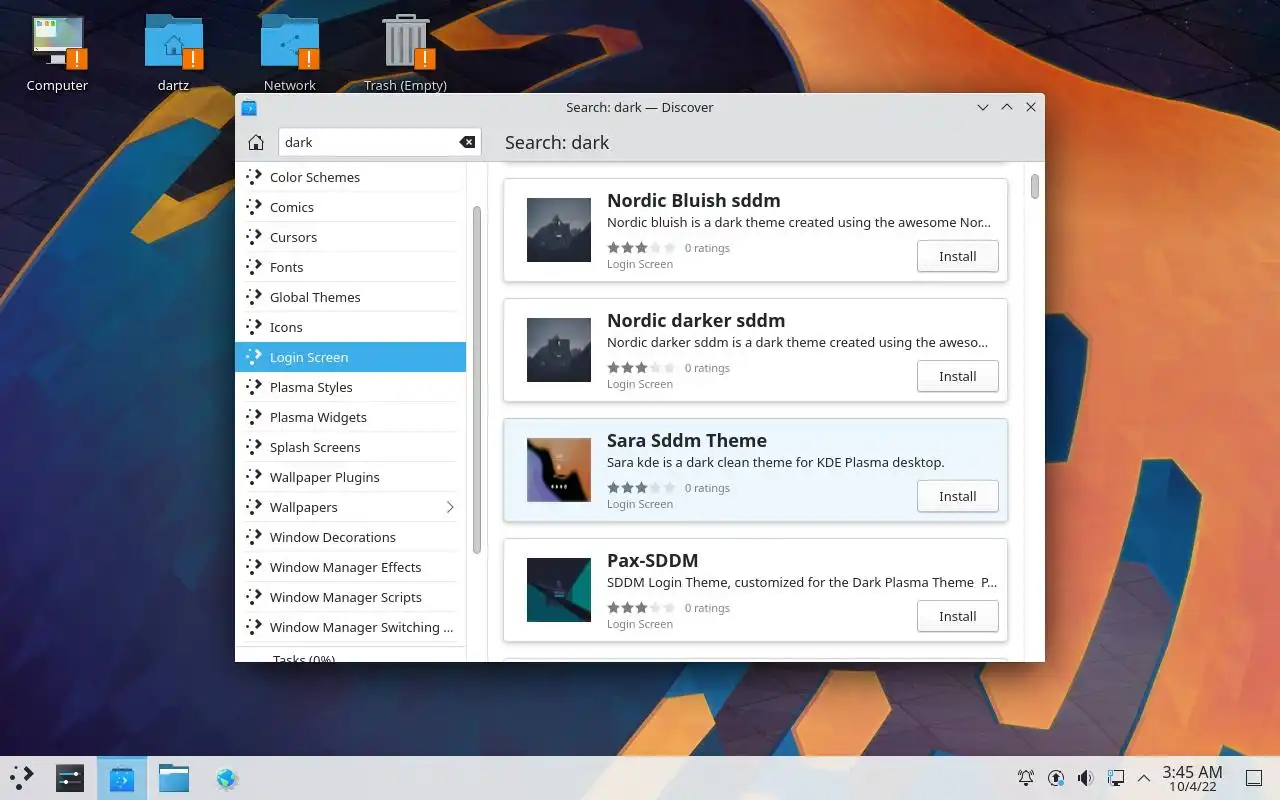Select the Window Manager Scripts category
Viewport: 1280px width, 800px height.
pyautogui.click(x=350, y=597)
